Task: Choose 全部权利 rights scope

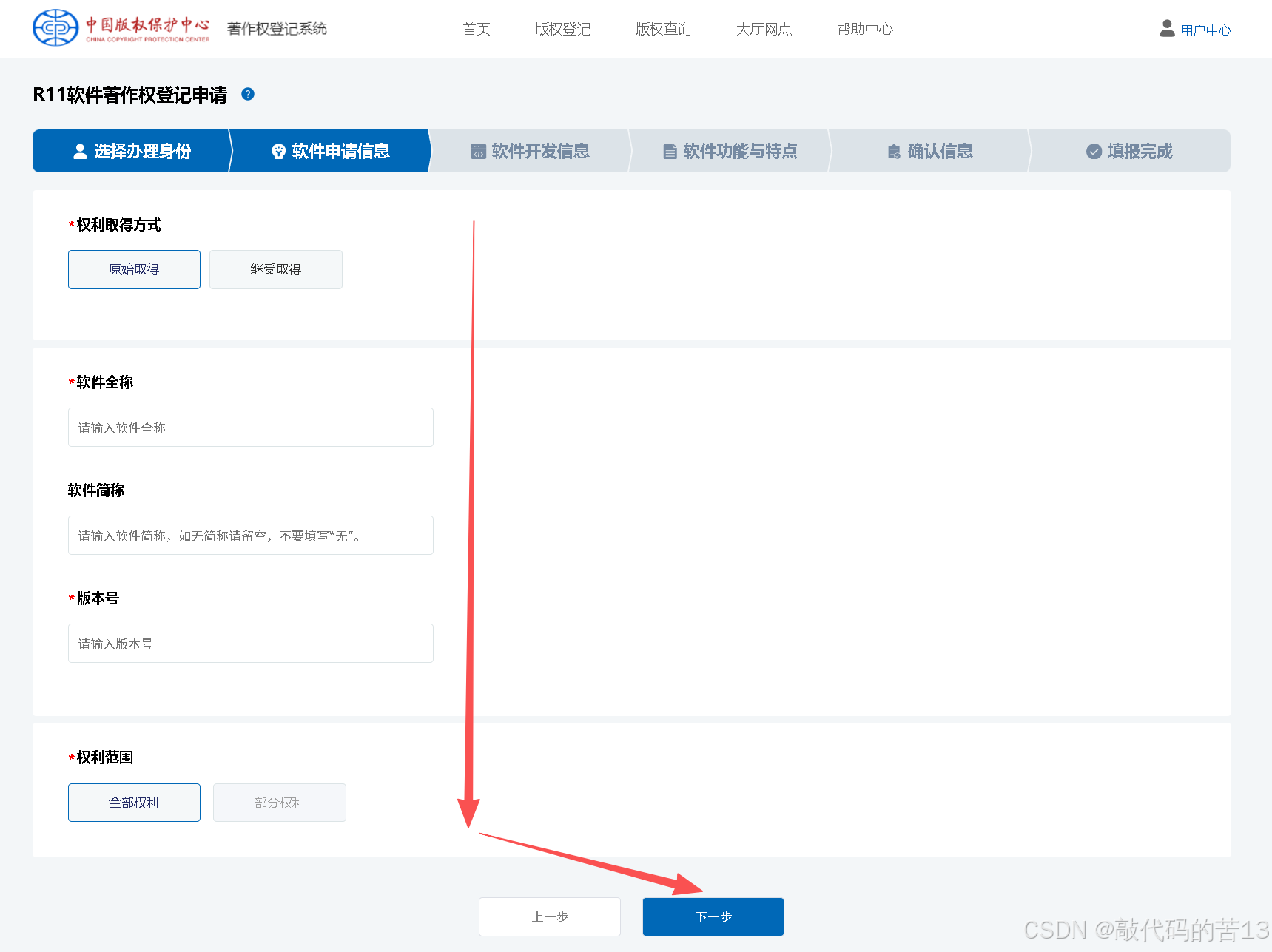Action: pos(134,803)
